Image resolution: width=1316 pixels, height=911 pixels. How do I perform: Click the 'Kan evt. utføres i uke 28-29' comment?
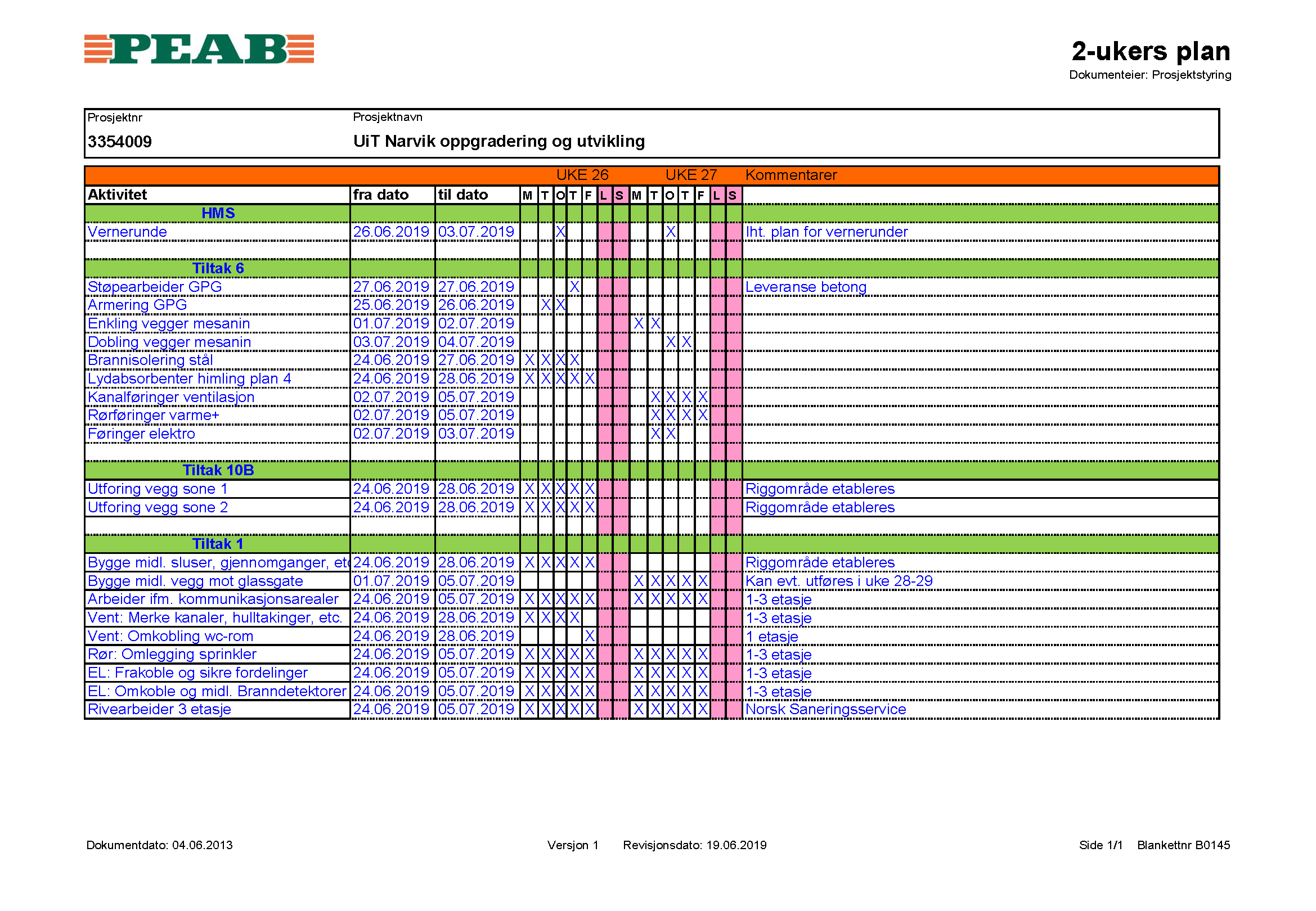[x=838, y=581]
